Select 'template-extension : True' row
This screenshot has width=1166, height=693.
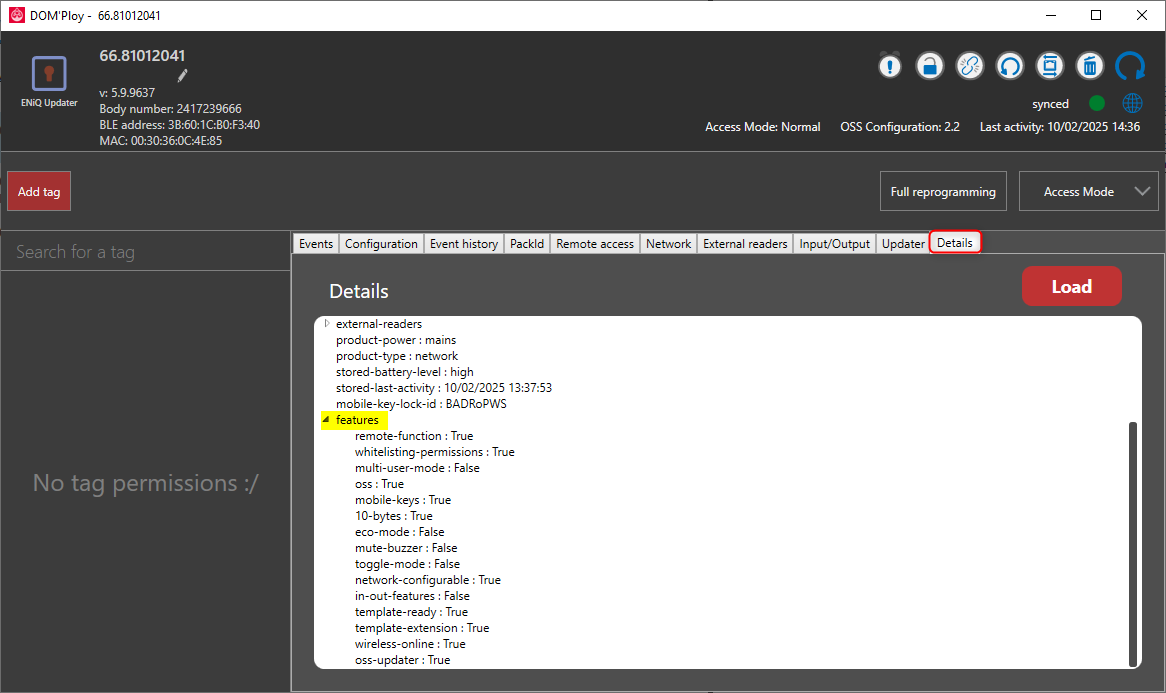pyautogui.click(x=422, y=628)
